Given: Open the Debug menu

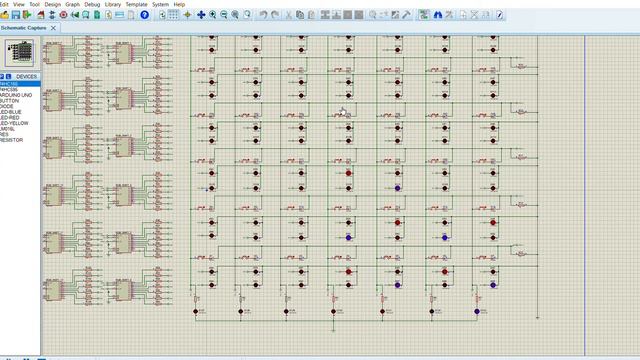Looking at the screenshot, I should click(x=92, y=4).
